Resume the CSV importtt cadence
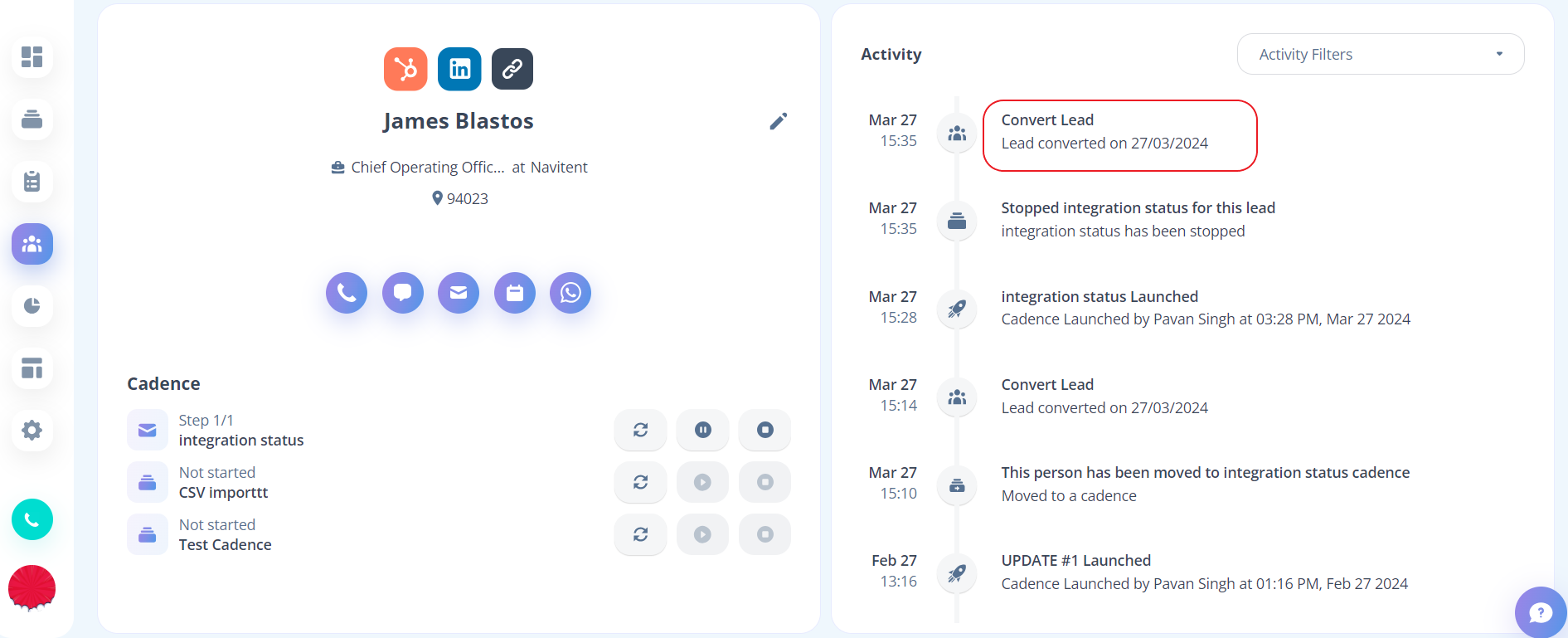 702,482
